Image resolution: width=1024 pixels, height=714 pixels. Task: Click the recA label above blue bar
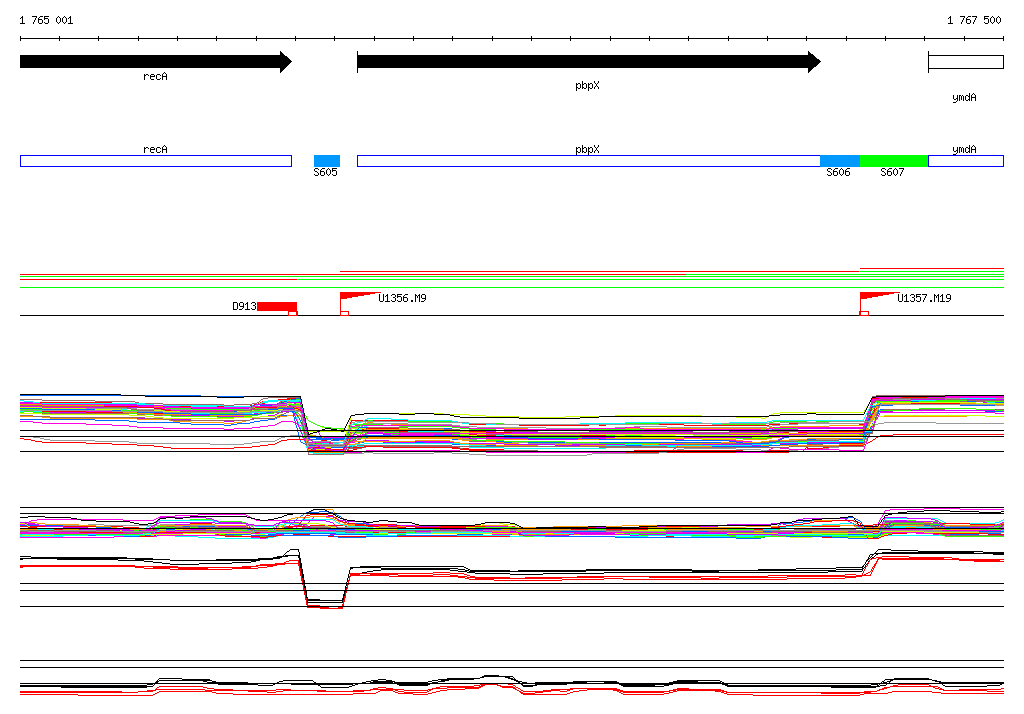pyautogui.click(x=155, y=150)
